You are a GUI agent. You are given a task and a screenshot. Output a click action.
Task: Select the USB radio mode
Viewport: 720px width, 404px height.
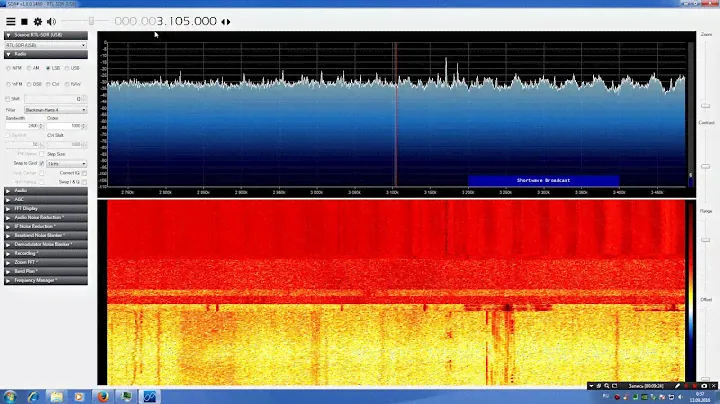pos(66,68)
